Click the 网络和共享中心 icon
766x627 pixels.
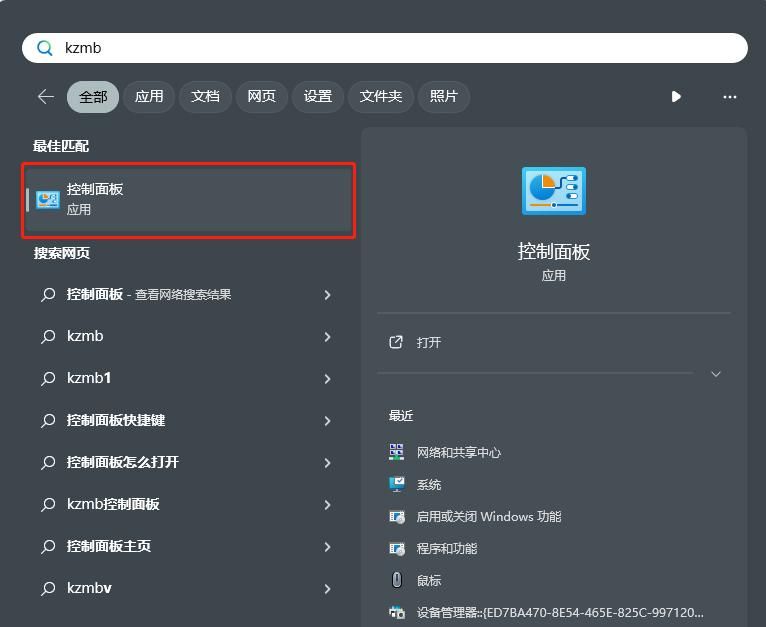tap(396, 452)
